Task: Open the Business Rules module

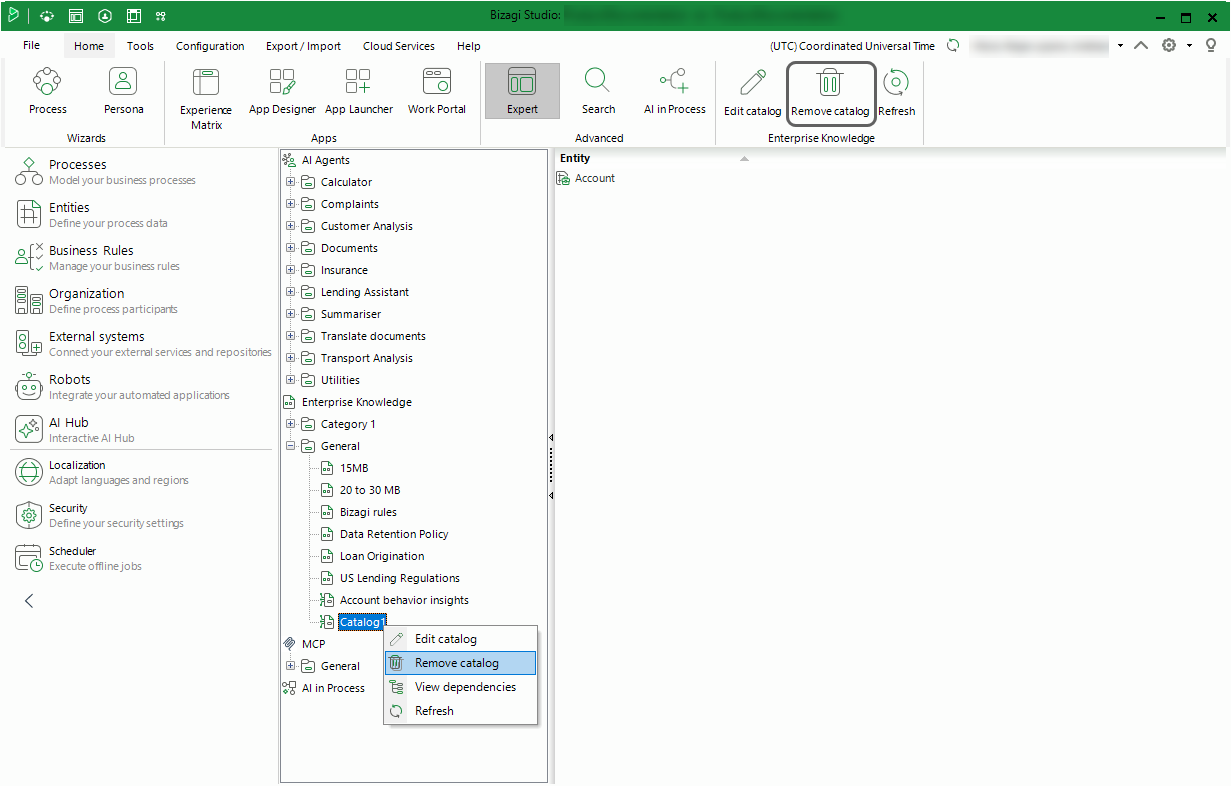Action: coord(97,257)
